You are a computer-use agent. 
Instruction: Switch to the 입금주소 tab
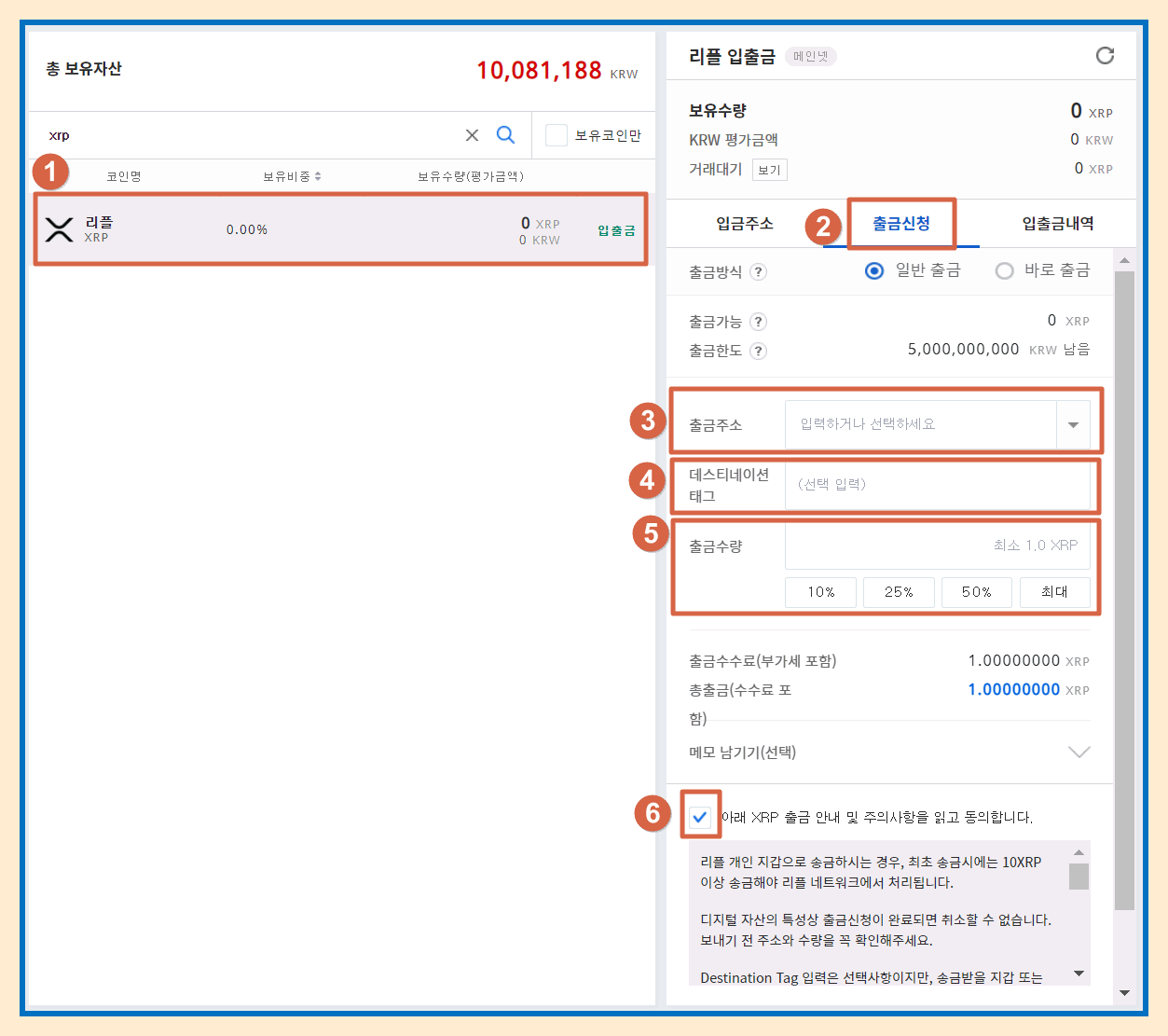[x=745, y=223]
